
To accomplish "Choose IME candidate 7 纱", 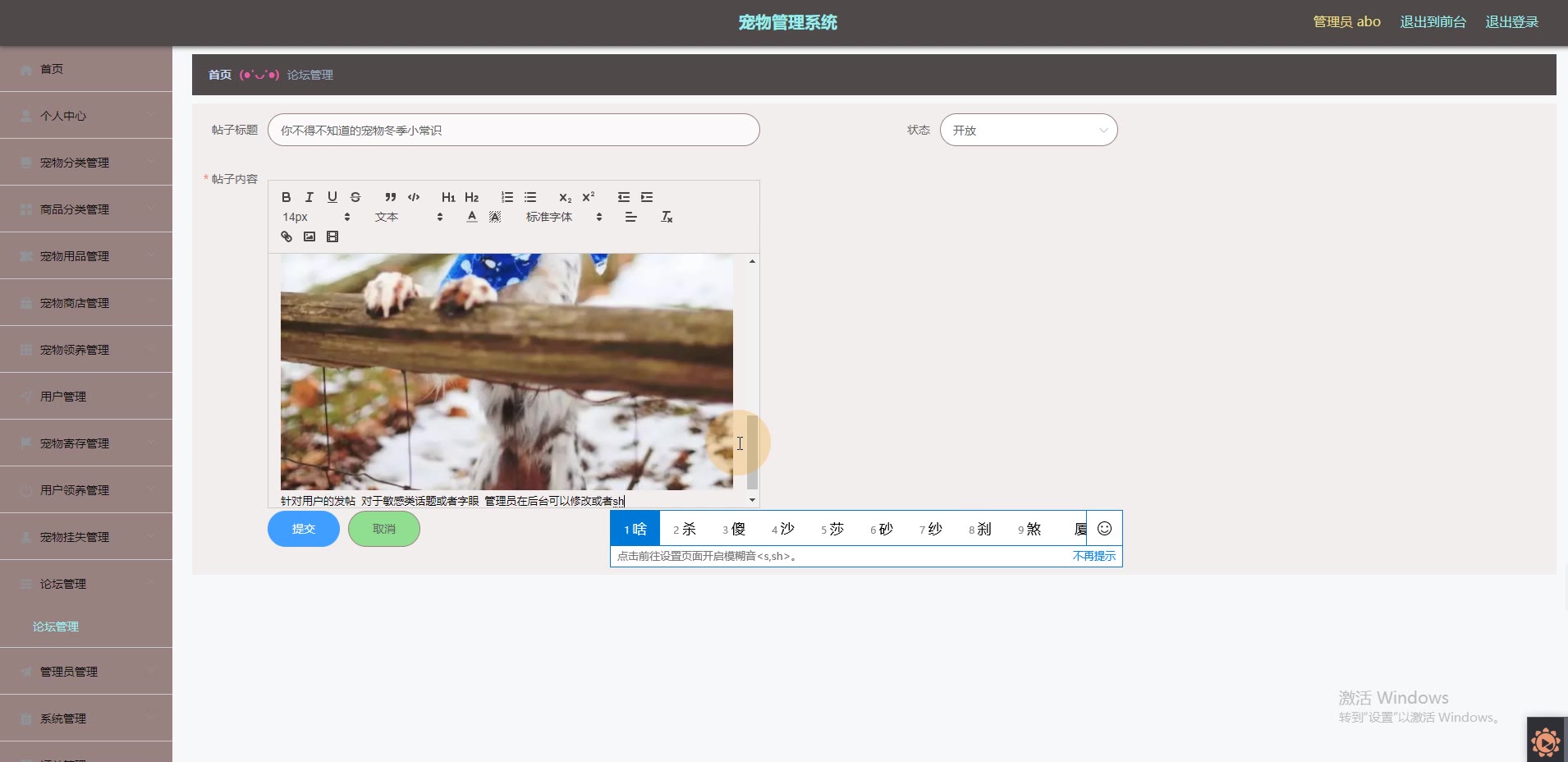I will 931,529.
